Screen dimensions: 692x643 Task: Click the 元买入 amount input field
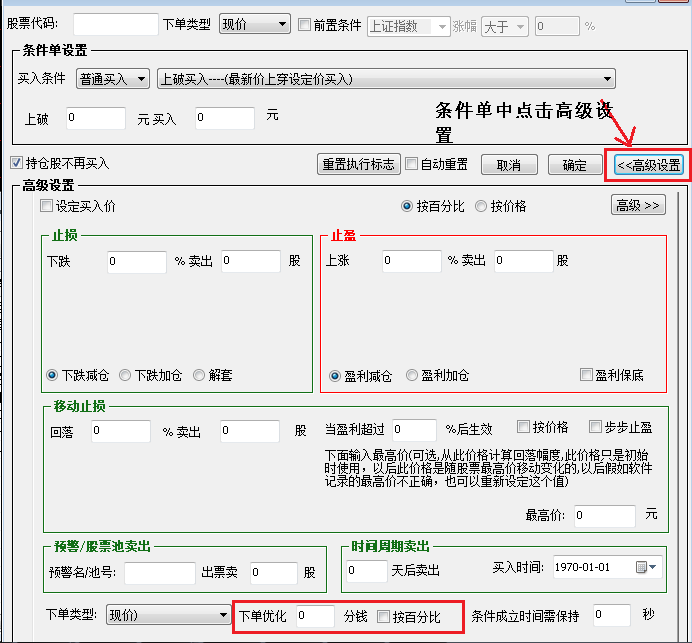(x=225, y=118)
